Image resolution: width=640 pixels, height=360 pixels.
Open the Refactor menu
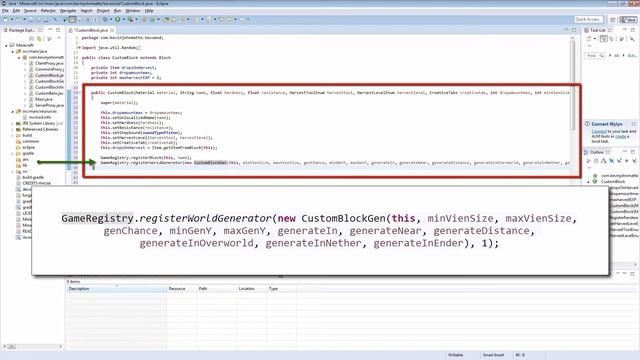point(48,11)
